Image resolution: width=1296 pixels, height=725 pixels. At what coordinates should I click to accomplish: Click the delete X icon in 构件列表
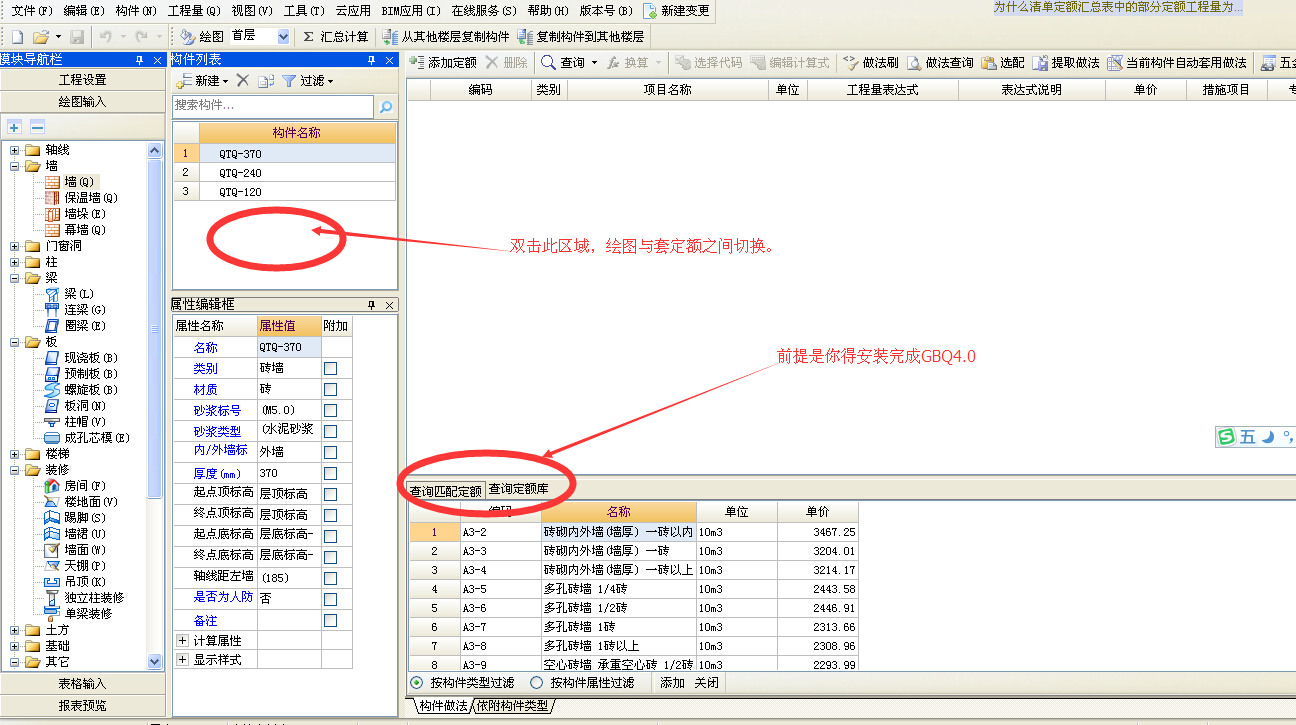click(242, 80)
